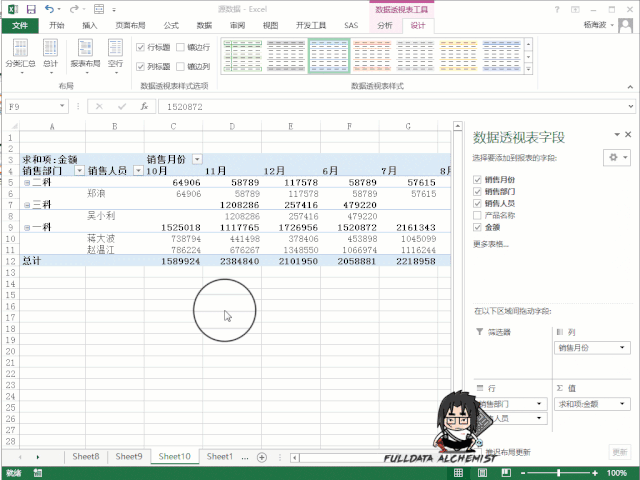Click zoom out minus button

524,473
